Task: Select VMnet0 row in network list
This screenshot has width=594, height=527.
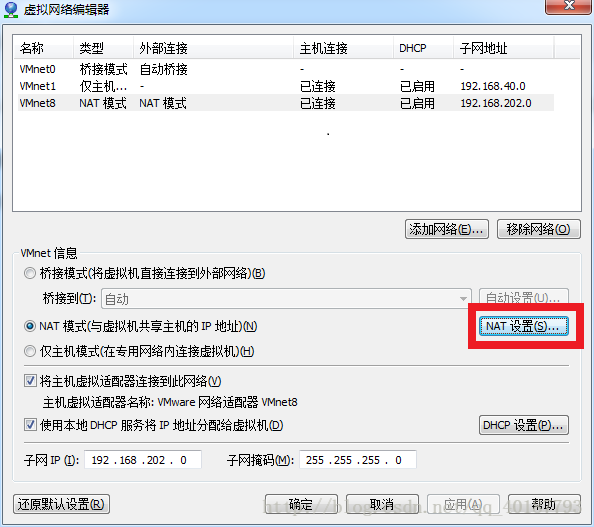Action: pyautogui.click(x=286, y=69)
